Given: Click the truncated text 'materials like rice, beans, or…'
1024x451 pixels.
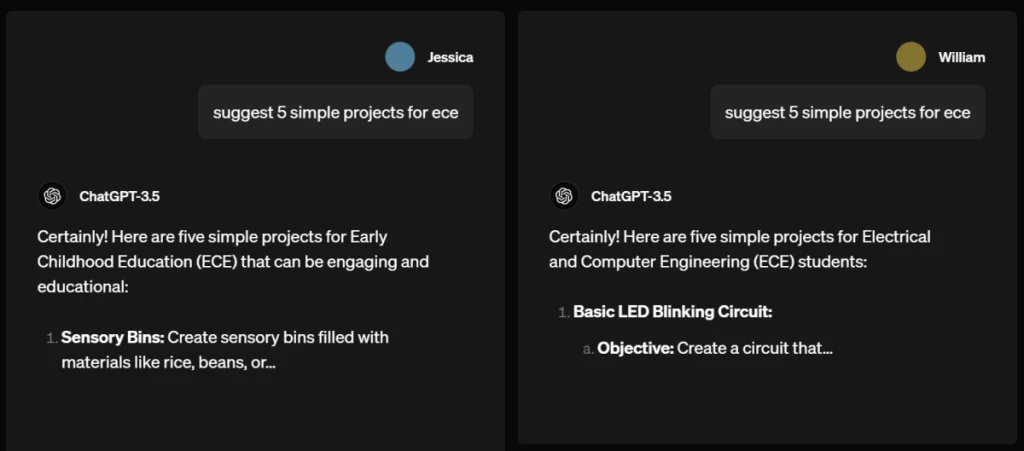Looking at the screenshot, I should point(168,363).
